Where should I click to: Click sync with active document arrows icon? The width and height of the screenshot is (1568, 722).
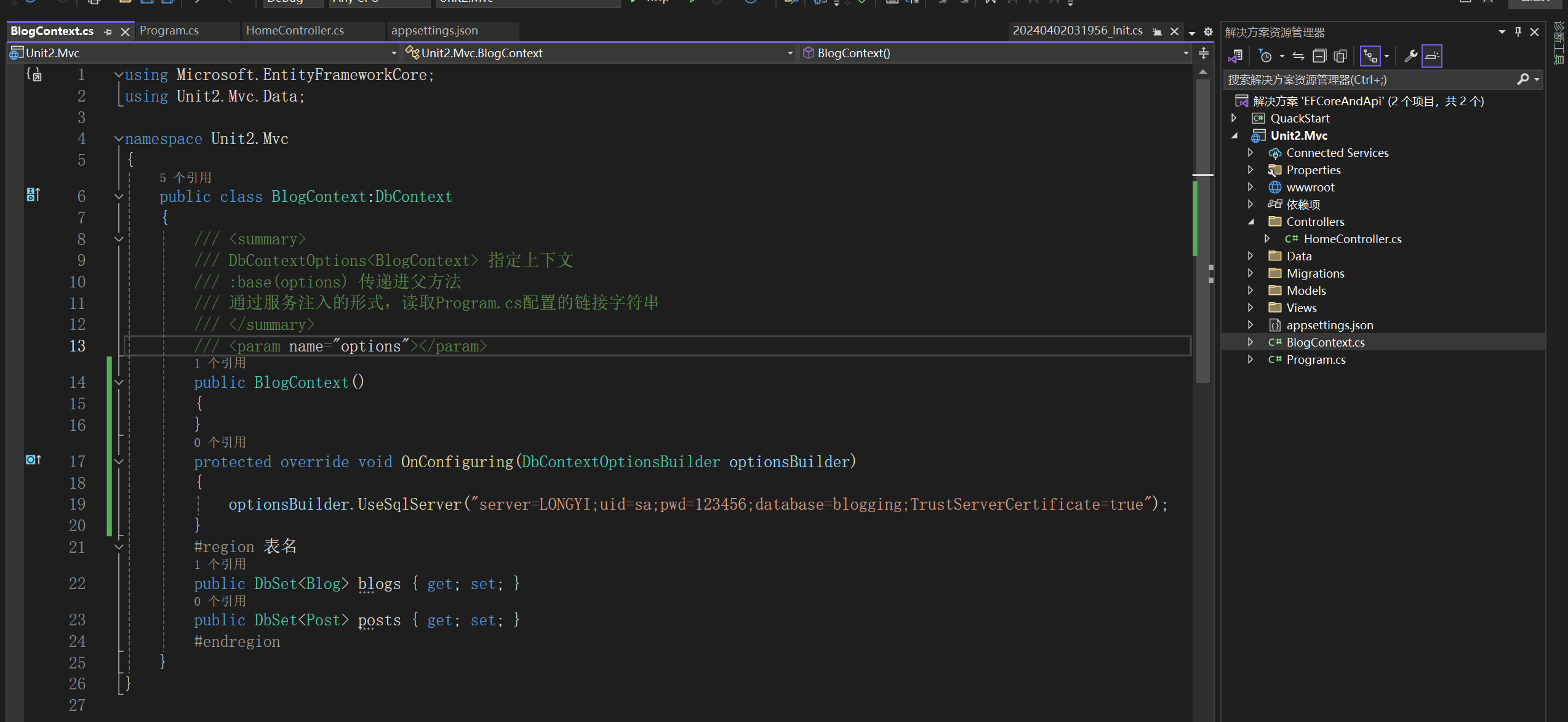[x=1298, y=56]
